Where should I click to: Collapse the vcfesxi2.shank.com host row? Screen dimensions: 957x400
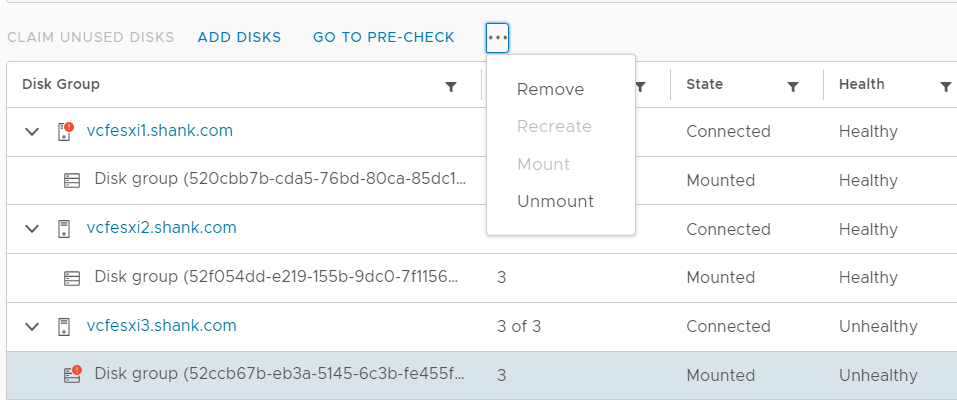32,229
